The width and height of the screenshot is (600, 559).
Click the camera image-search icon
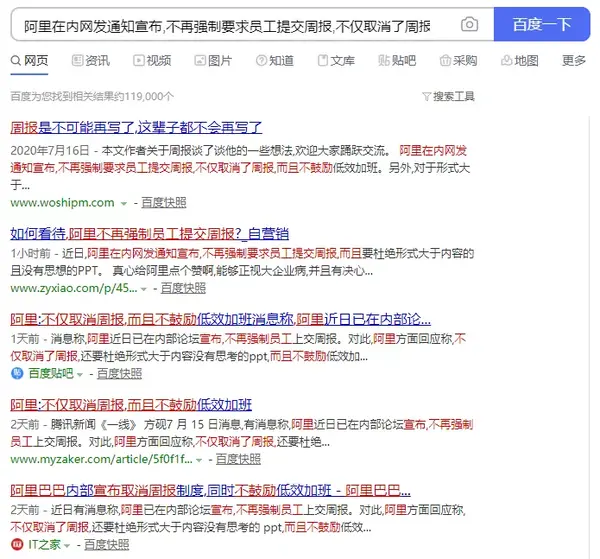(469, 24)
